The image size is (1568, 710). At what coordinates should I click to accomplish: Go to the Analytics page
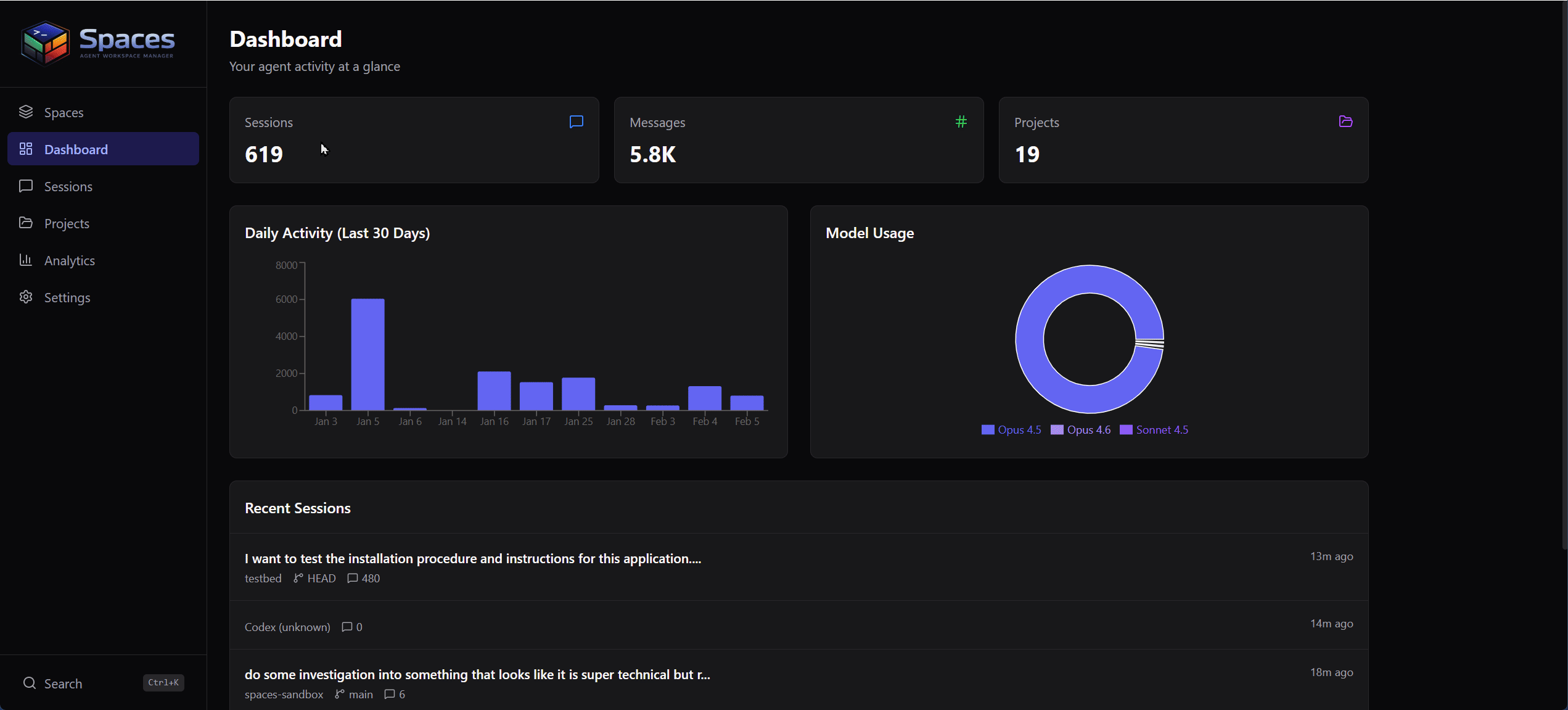[x=69, y=260]
